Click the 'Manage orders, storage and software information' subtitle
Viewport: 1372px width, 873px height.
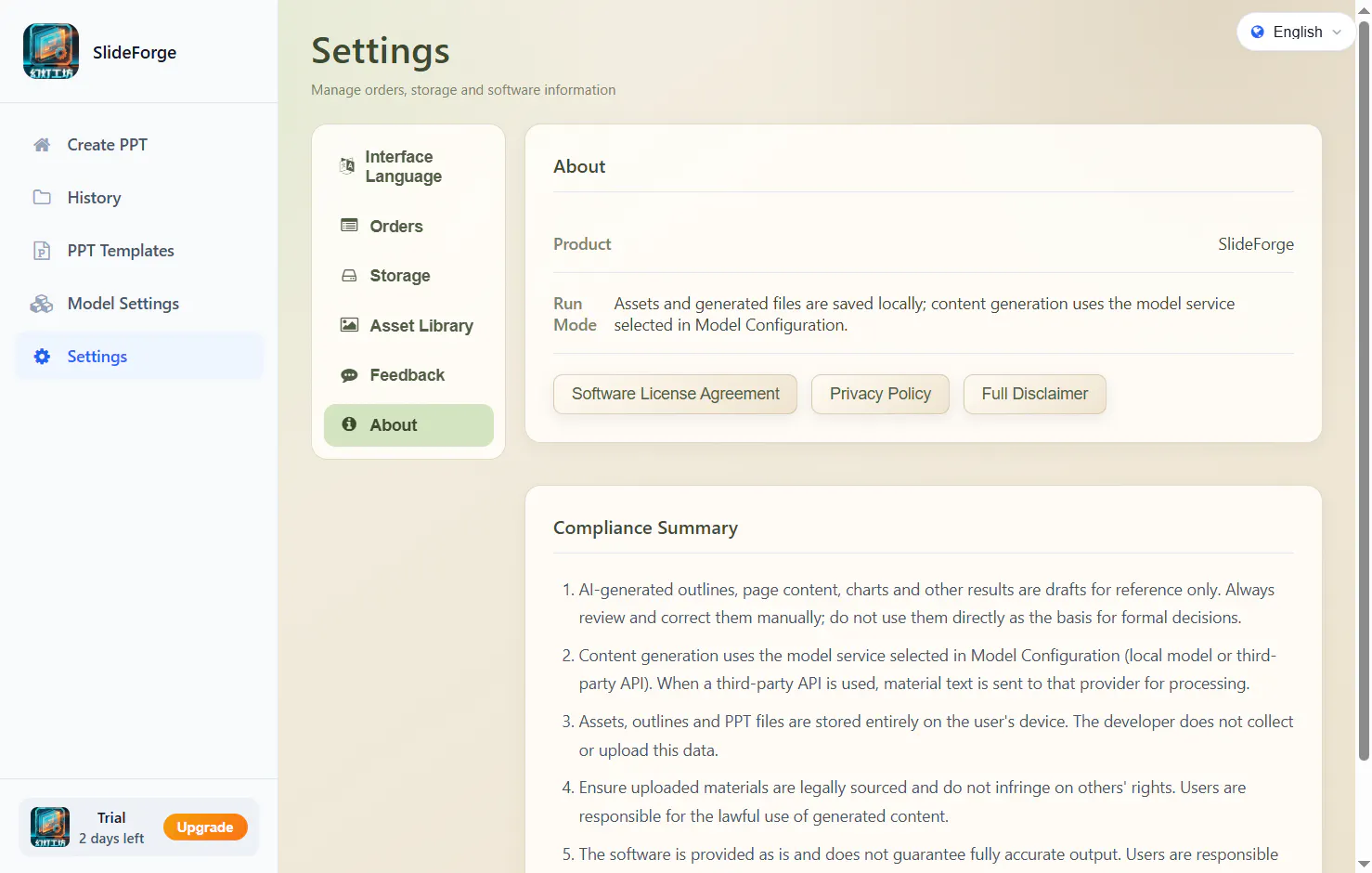pyautogui.click(x=463, y=90)
